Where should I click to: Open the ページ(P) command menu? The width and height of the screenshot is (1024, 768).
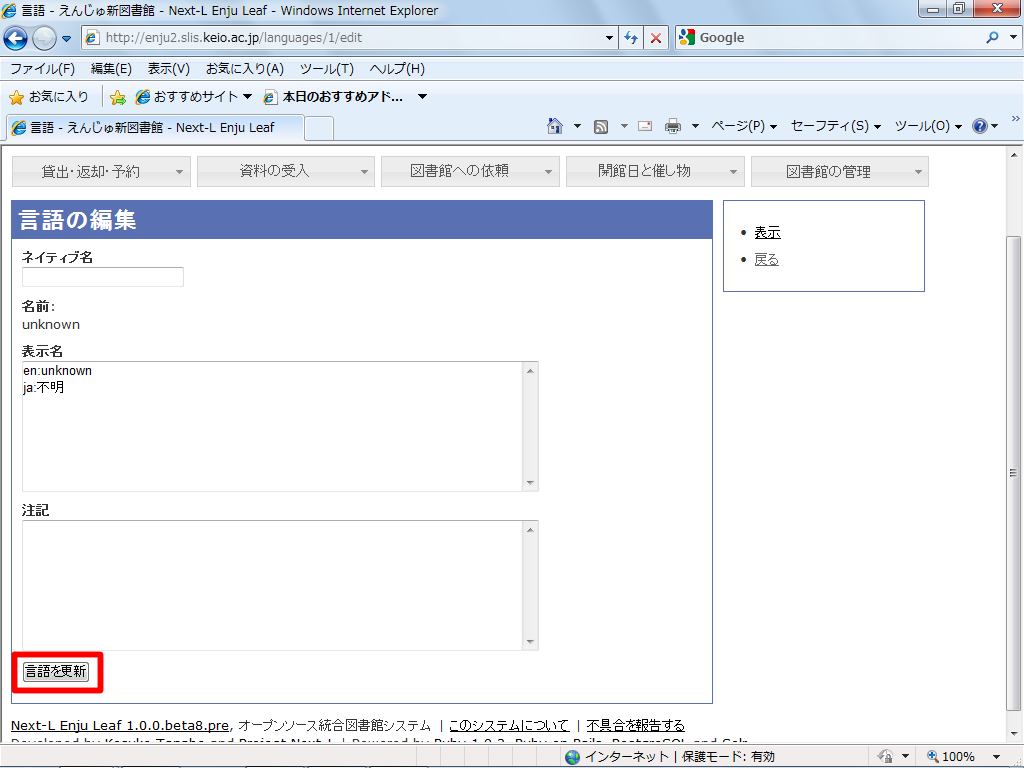(x=744, y=126)
